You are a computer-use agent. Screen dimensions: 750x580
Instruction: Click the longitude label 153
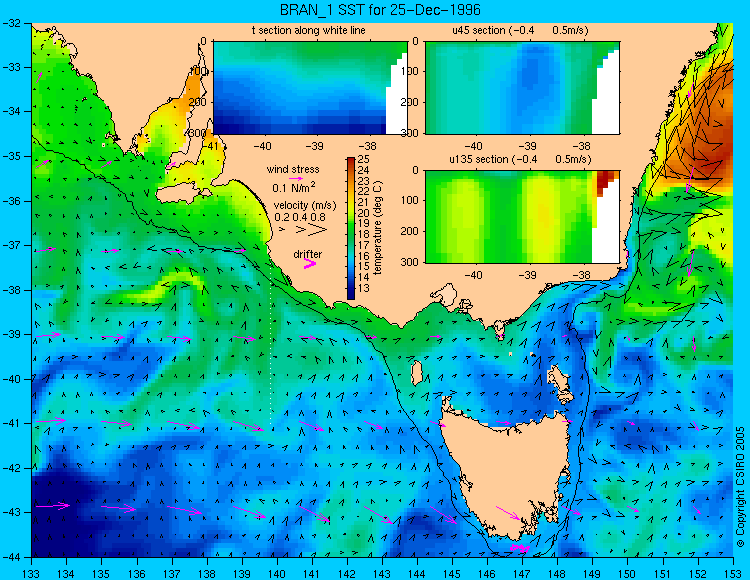(x=733, y=573)
